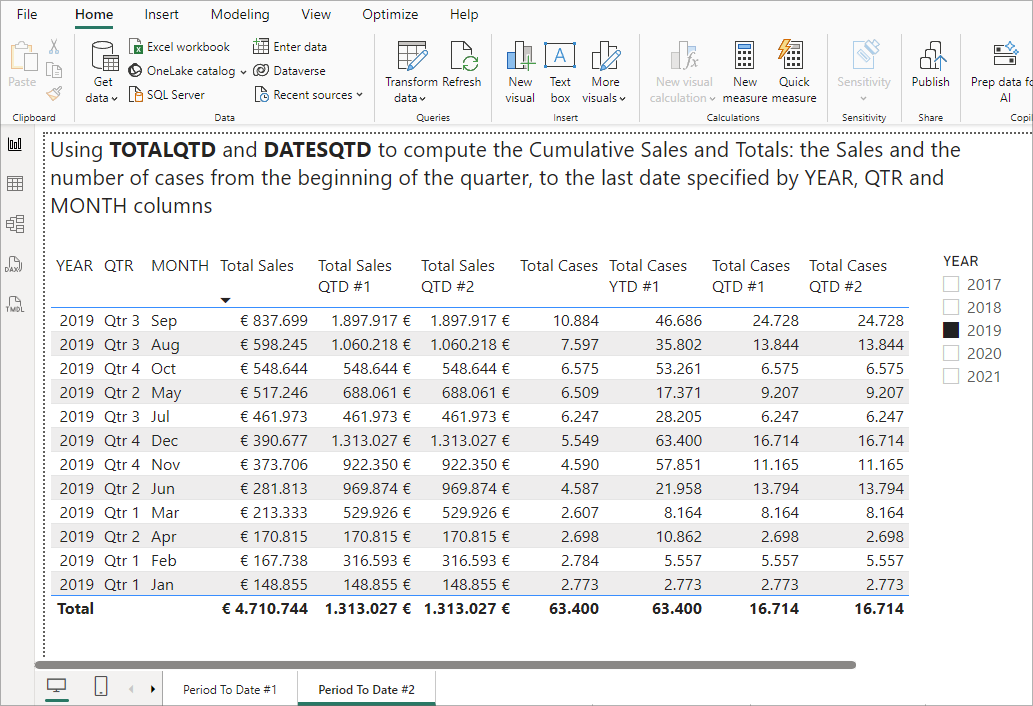The width and height of the screenshot is (1033, 706).
Task: Switch to Period To Date #1 page
Action: [x=229, y=689]
